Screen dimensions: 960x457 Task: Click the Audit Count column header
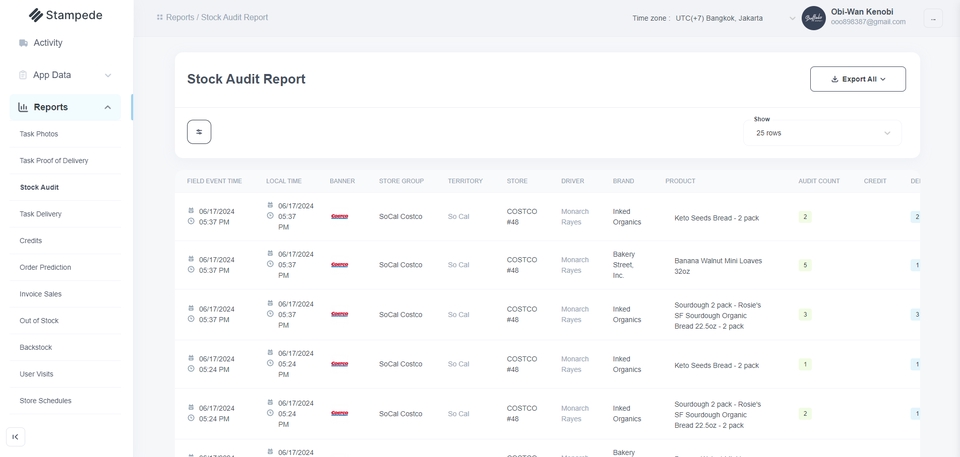click(819, 181)
